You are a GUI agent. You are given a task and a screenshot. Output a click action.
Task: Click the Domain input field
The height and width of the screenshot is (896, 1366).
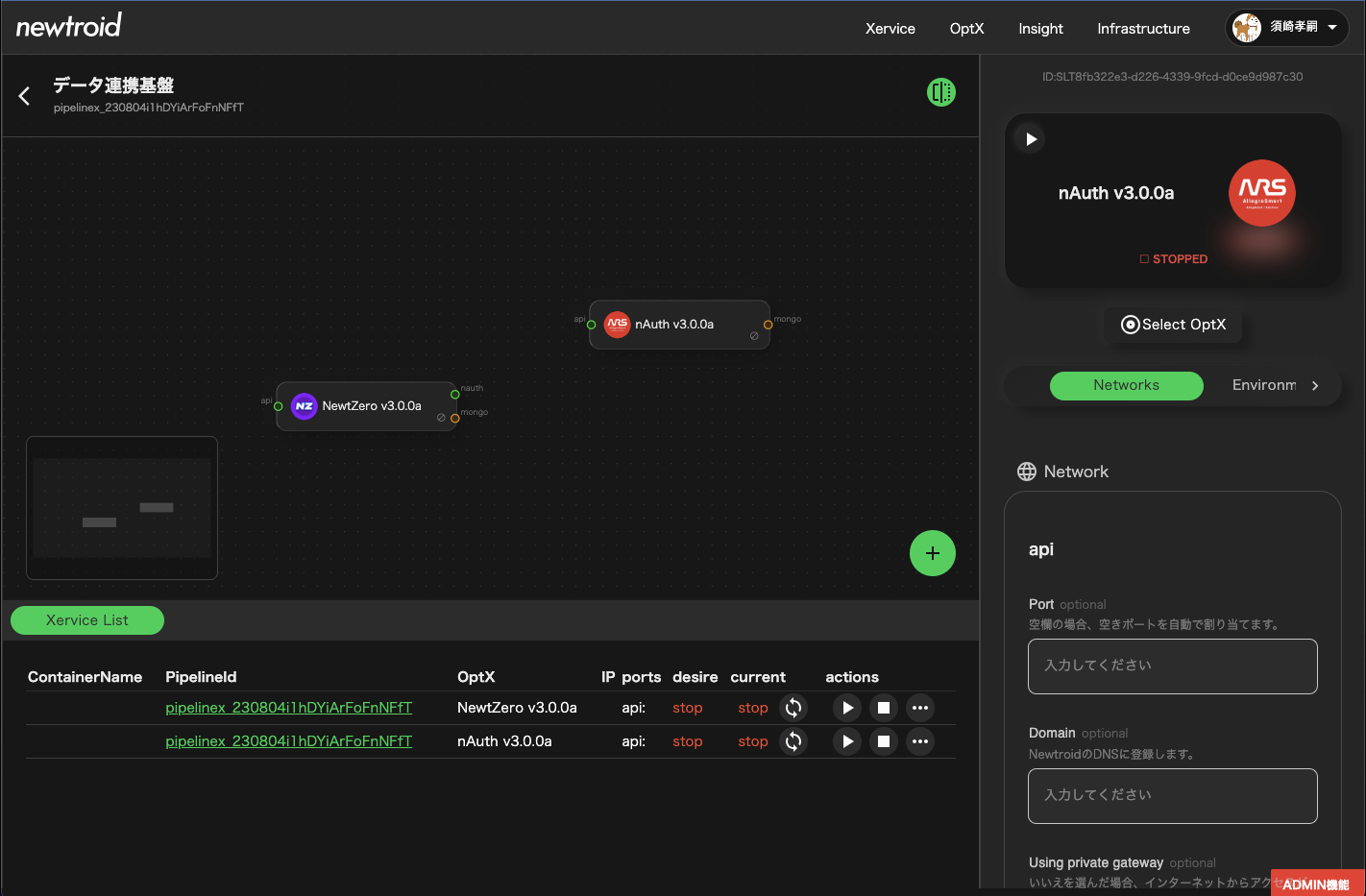tap(1172, 795)
